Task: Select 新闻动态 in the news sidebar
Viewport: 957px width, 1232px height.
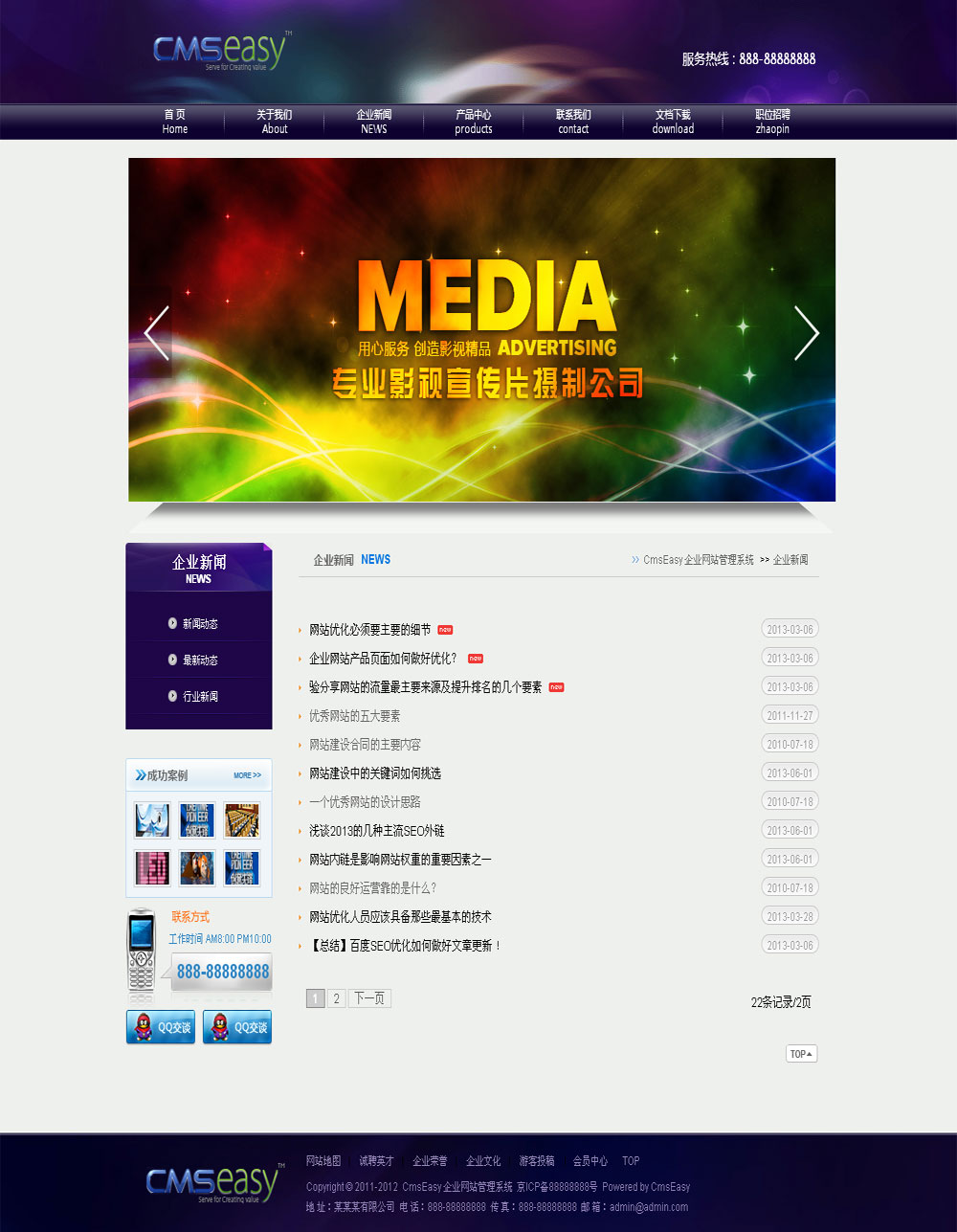Action: tap(200, 624)
